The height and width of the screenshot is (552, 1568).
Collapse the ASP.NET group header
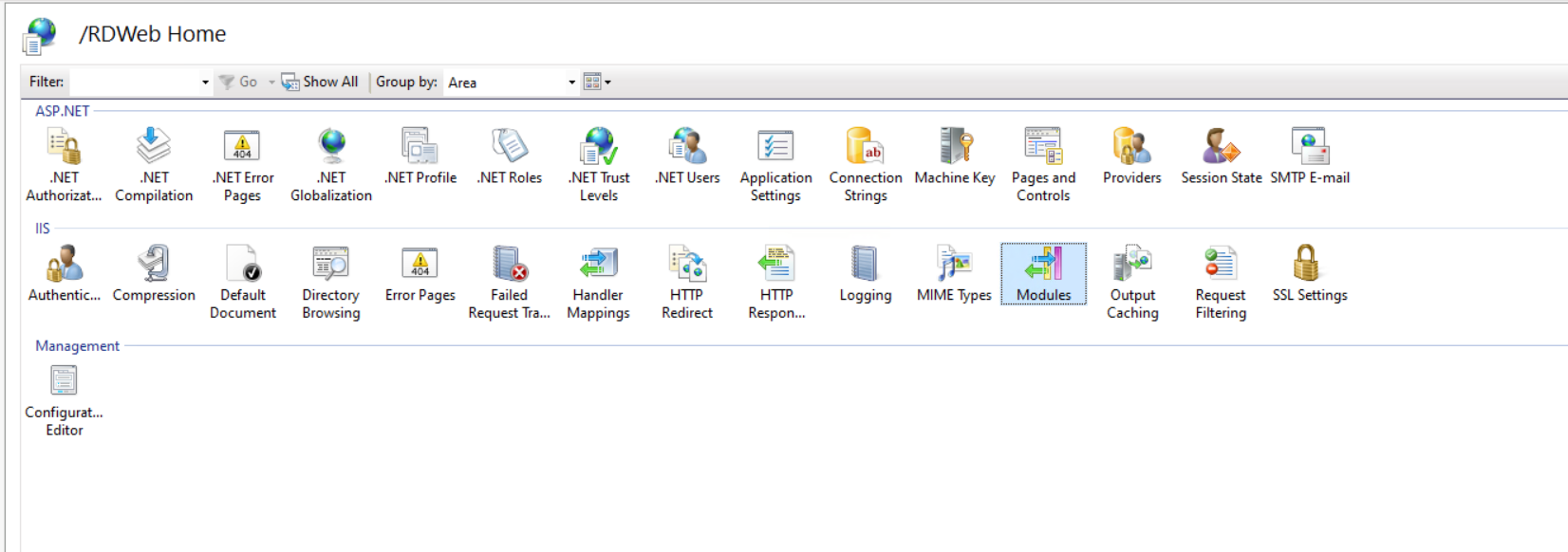click(63, 111)
